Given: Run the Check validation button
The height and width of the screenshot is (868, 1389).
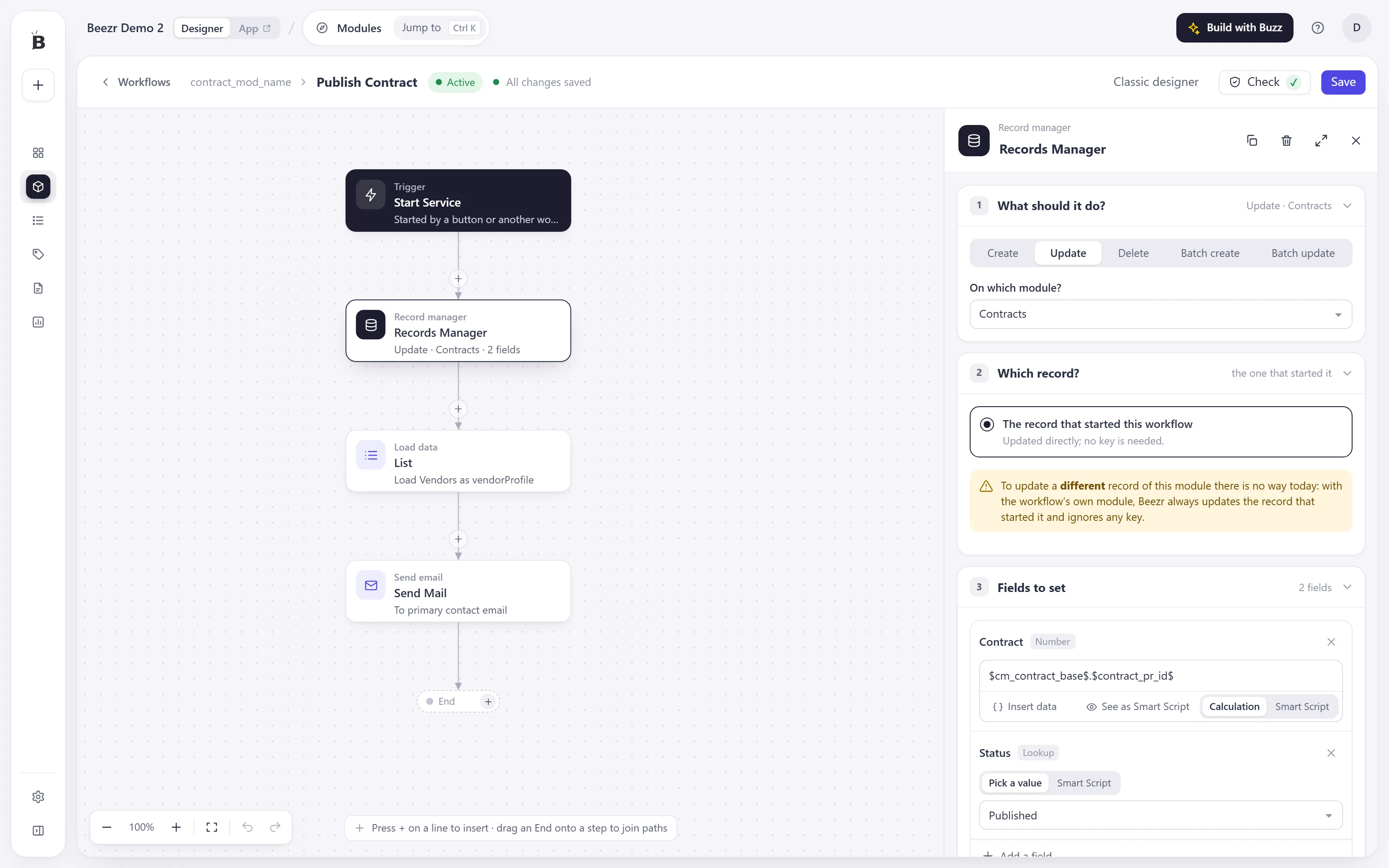Looking at the screenshot, I should pyautogui.click(x=1264, y=82).
